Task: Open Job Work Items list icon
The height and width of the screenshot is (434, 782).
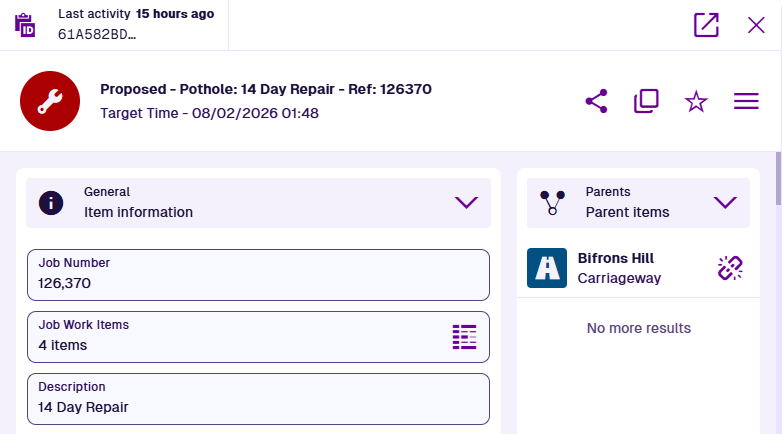Action: point(464,336)
